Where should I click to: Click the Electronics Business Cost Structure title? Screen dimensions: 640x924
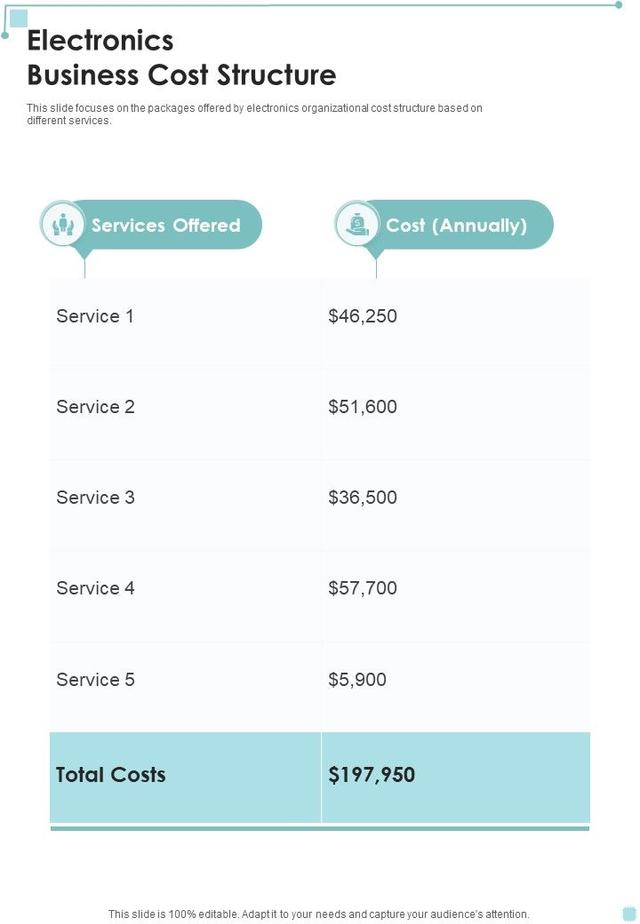pyautogui.click(x=181, y=58)
